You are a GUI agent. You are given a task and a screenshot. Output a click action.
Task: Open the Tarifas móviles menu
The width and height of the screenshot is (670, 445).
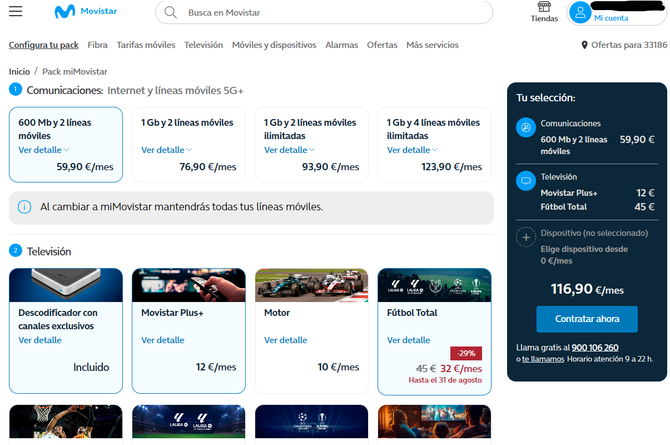pyautogui.click(x=145, y=45)
